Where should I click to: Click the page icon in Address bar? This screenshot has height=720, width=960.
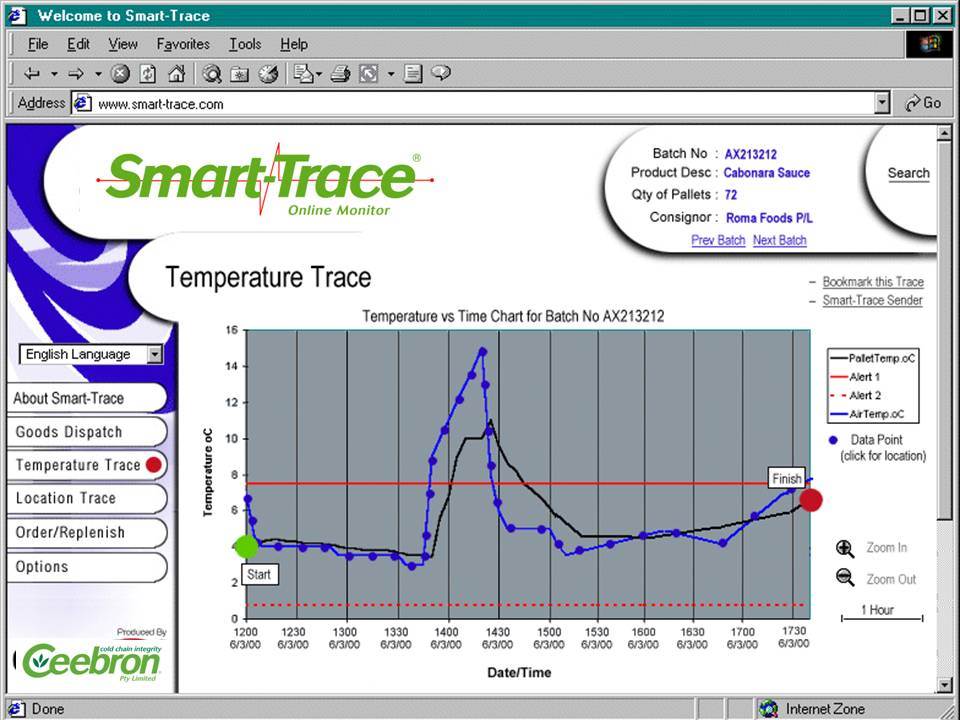(x=83, y=103)
